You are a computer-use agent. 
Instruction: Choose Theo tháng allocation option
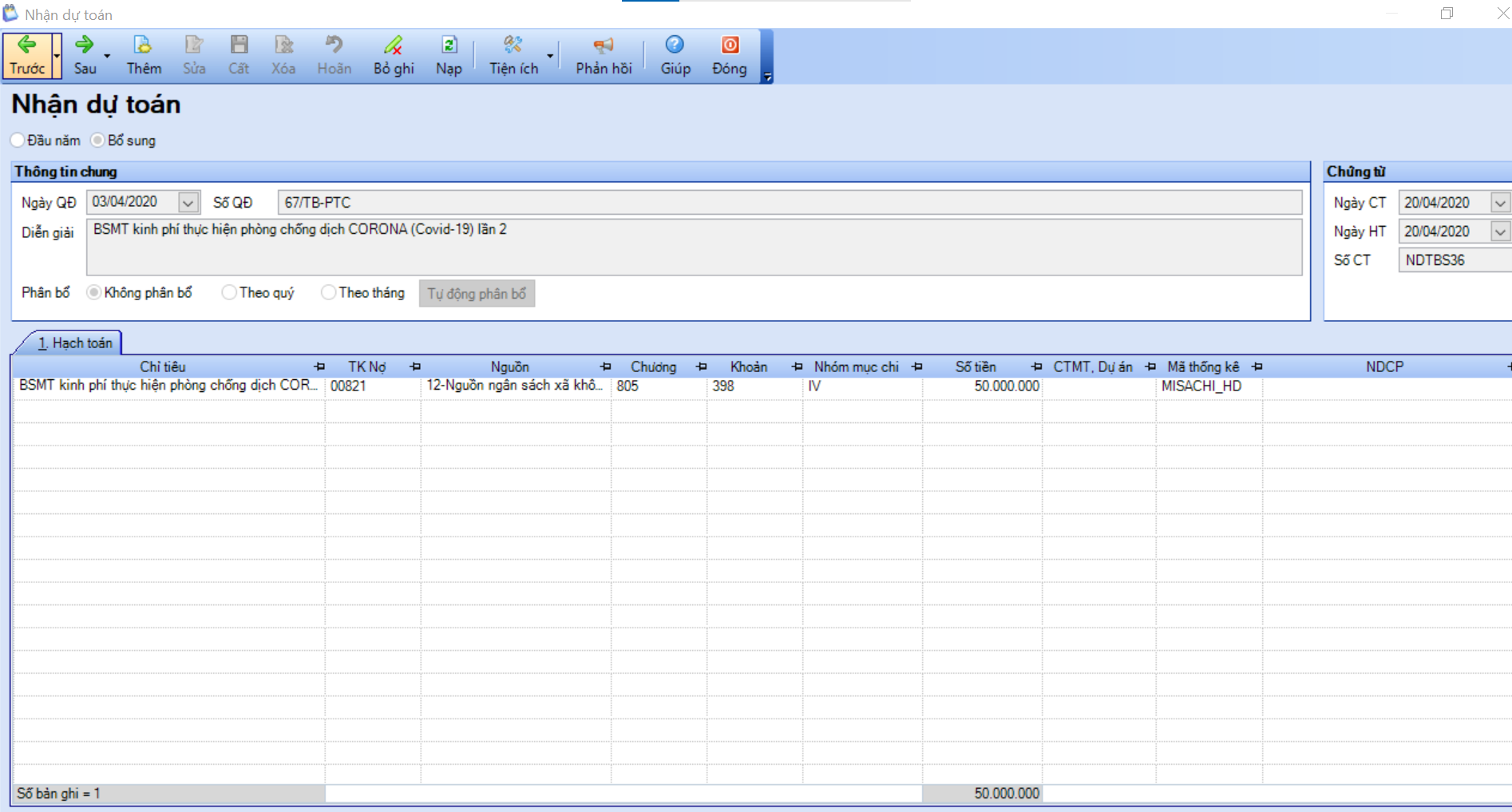click(328, 293)
